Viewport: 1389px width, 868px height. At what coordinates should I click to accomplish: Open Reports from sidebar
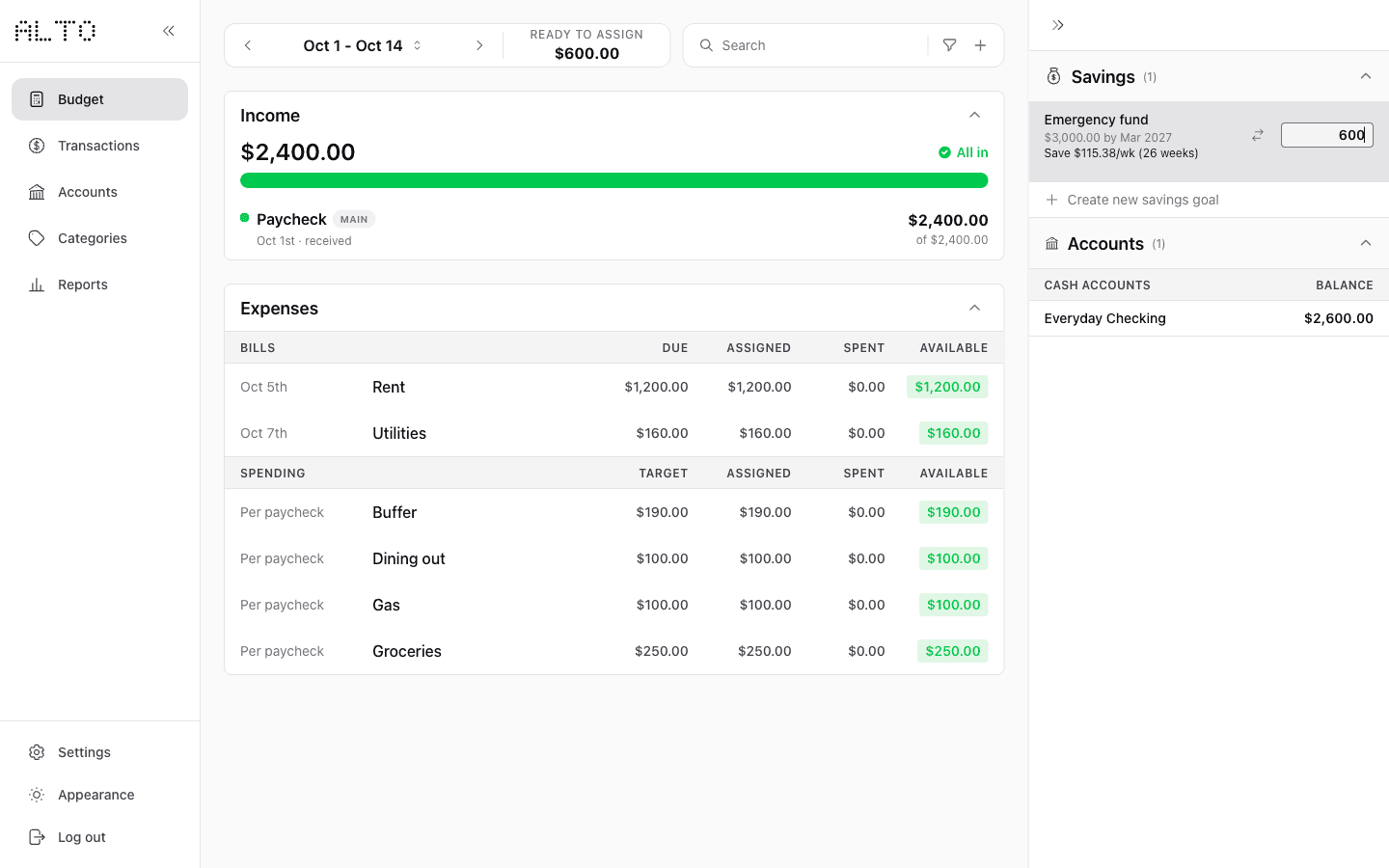(99, 285)
